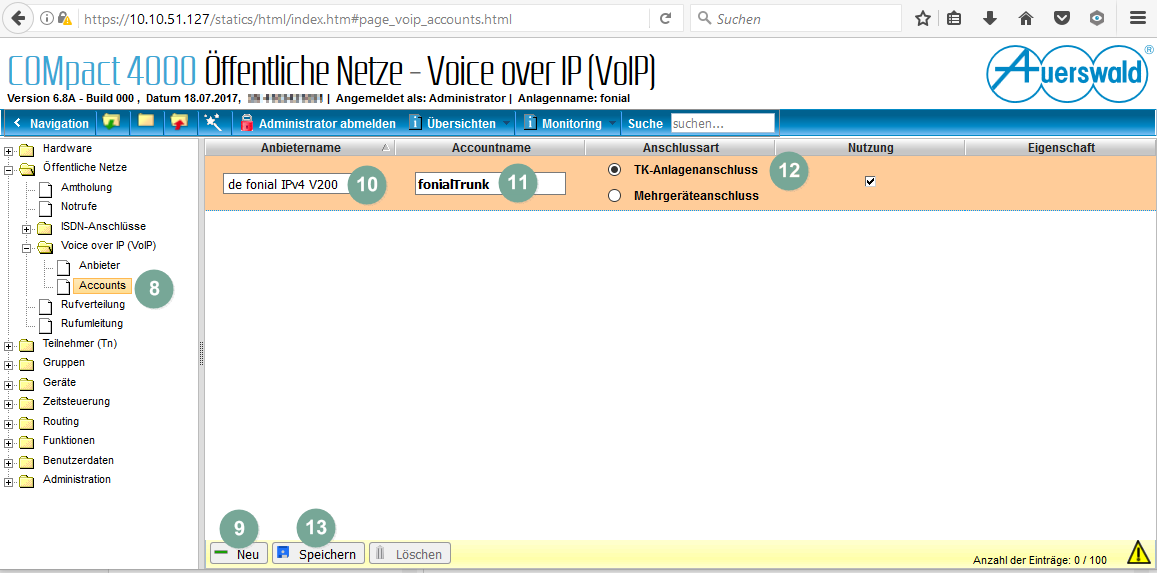Click the Eigenschaft column header
The width and height of the screenshot is (1157, 573).
(x=1060, y=147)
